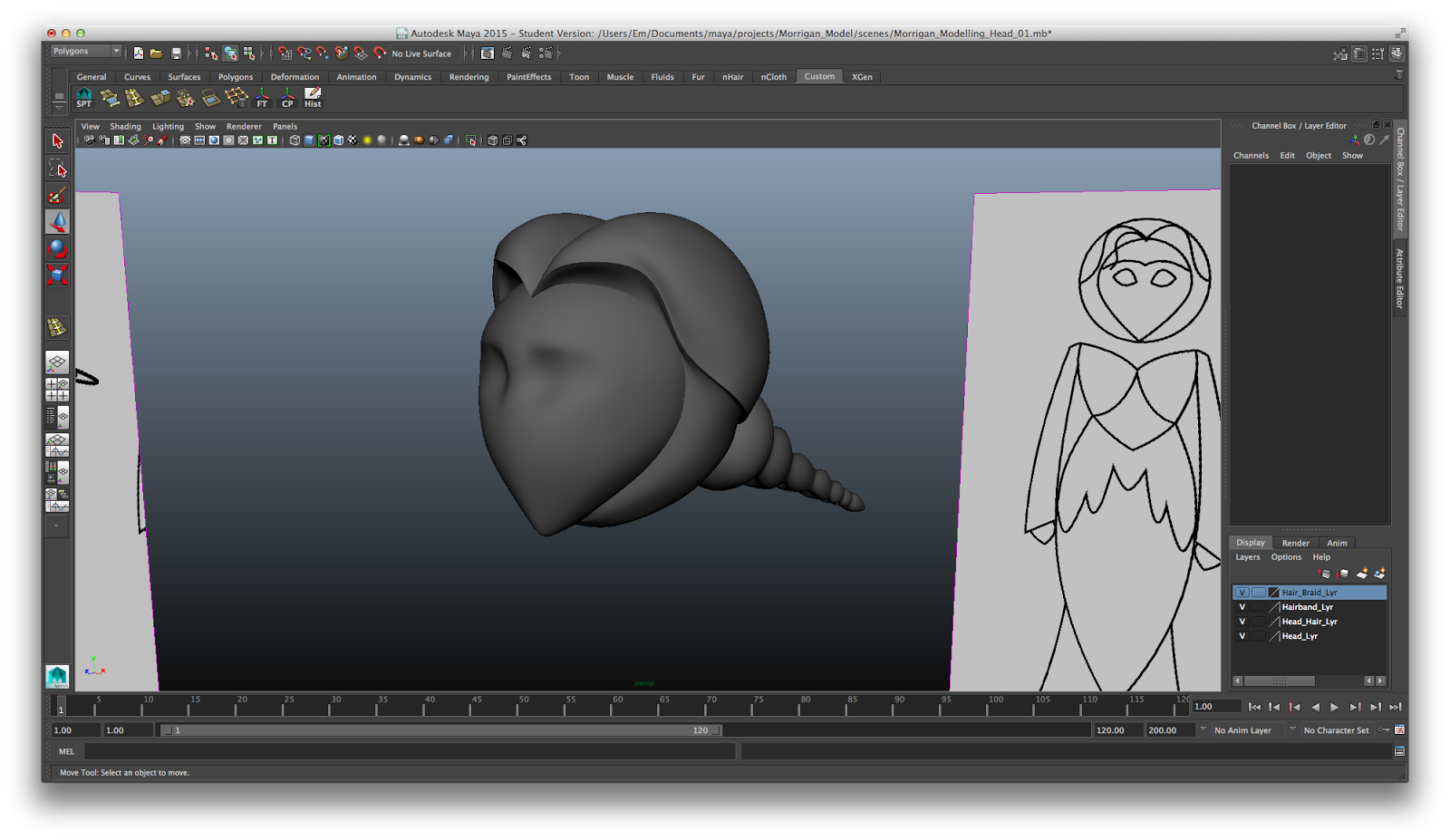
Task: Toggle visibility of Hairband_Lyr
Action: (1242, 607)
